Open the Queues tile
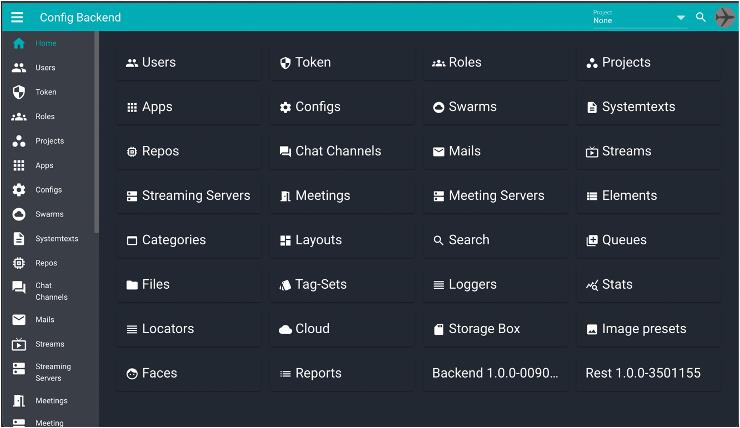The width and height of the screenshot is (740, 428). [x=648, y=240]
